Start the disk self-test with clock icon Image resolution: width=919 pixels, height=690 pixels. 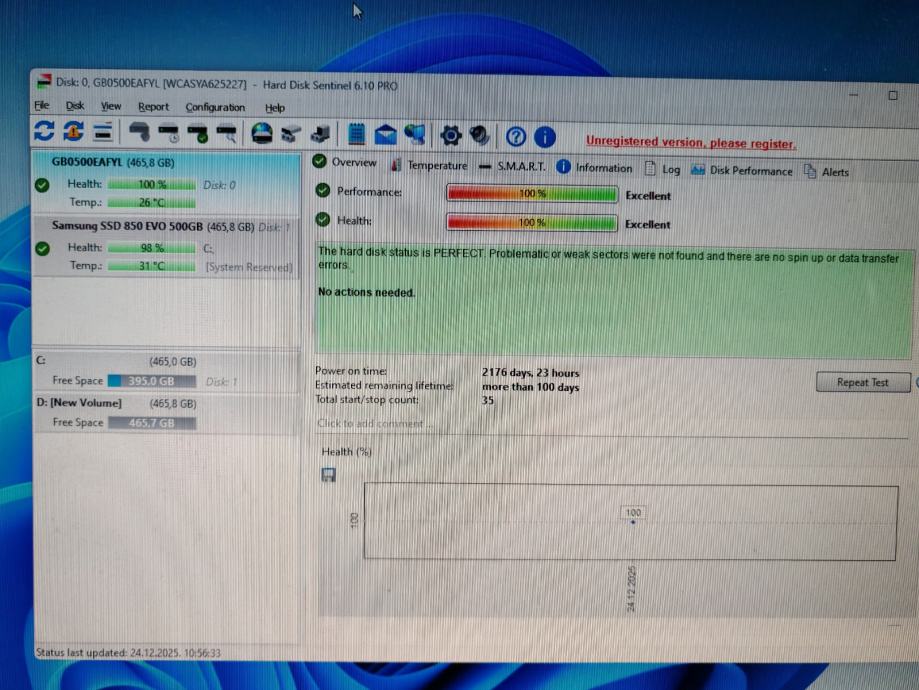169,133
